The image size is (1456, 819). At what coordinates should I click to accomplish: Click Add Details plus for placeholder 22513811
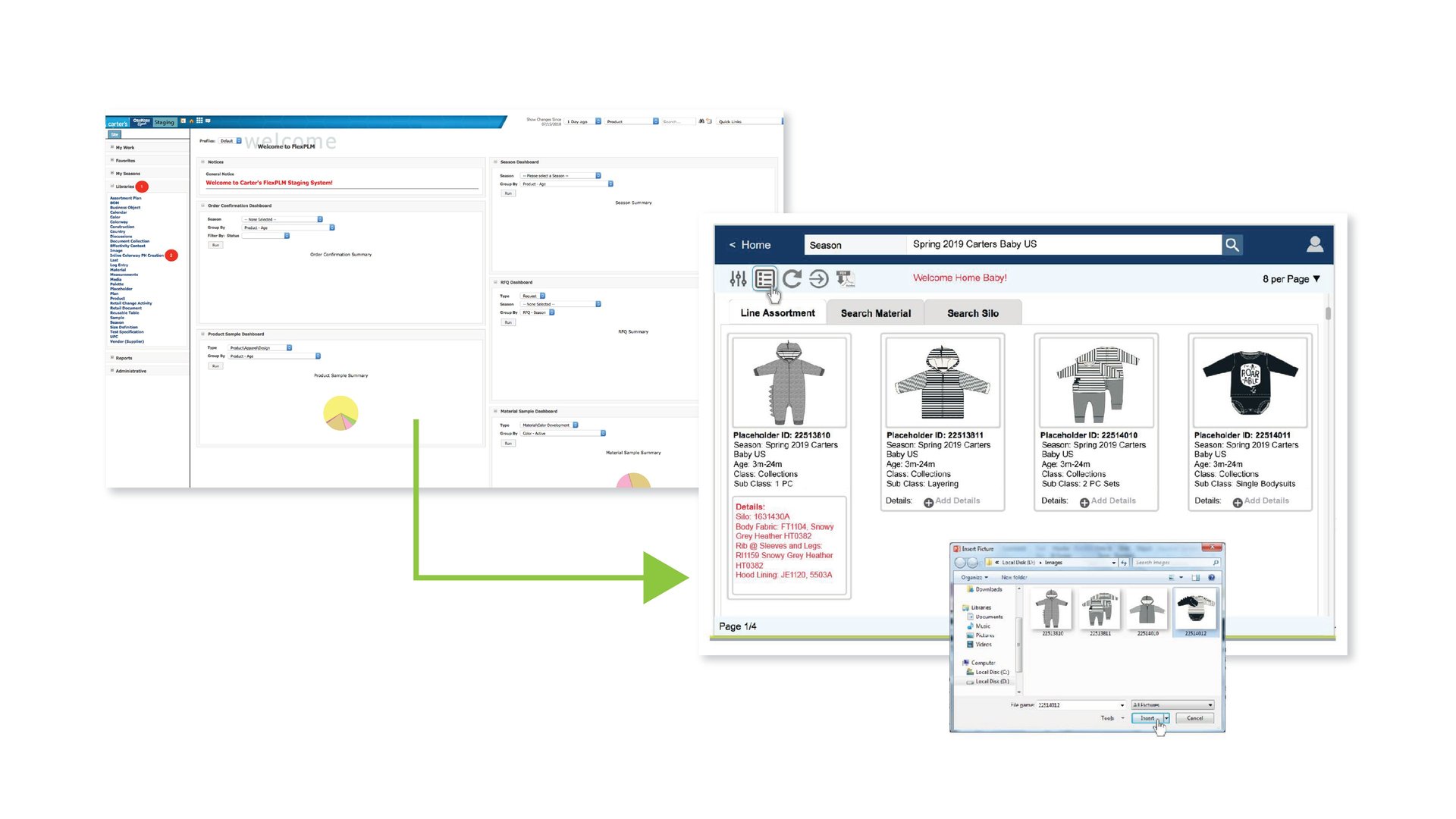[x=928, y=502]
